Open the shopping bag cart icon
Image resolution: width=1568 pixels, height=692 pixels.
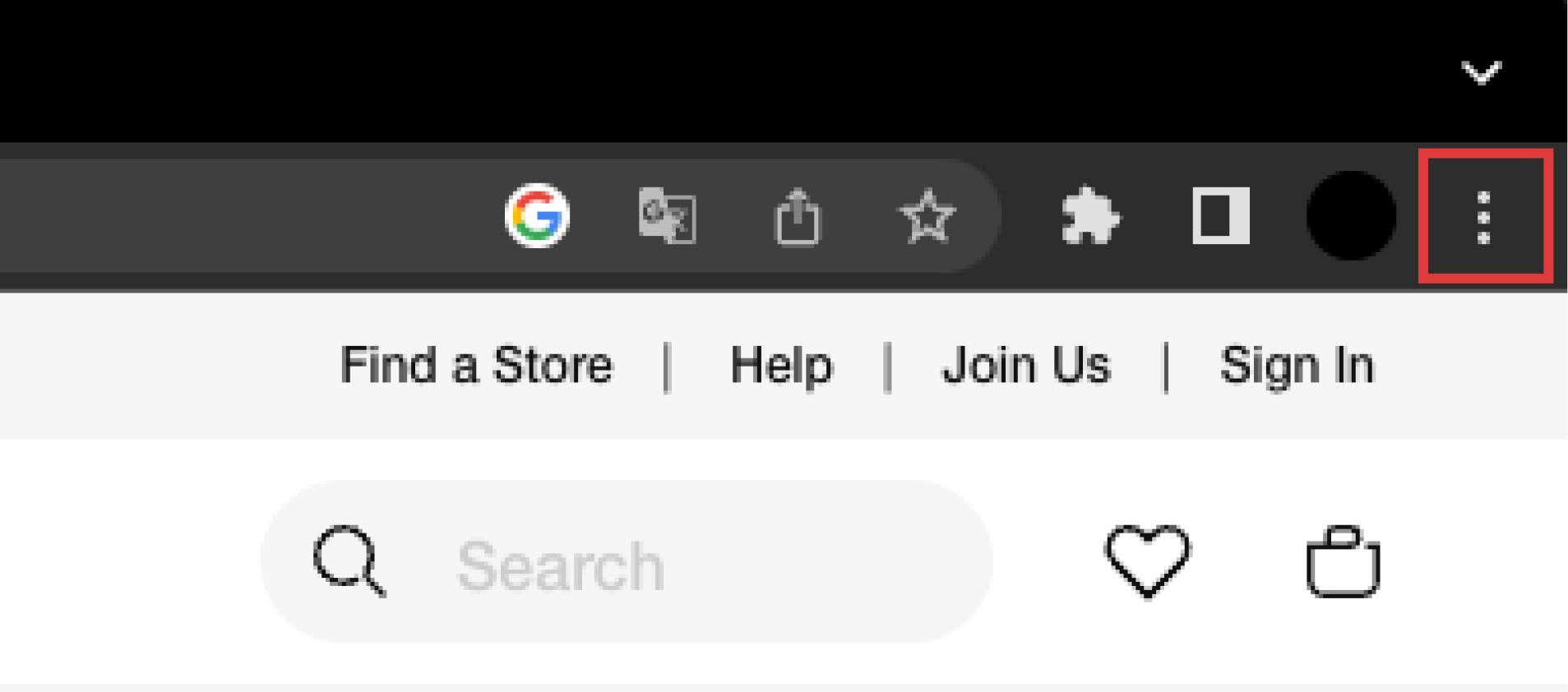(x=1343, y=561)
